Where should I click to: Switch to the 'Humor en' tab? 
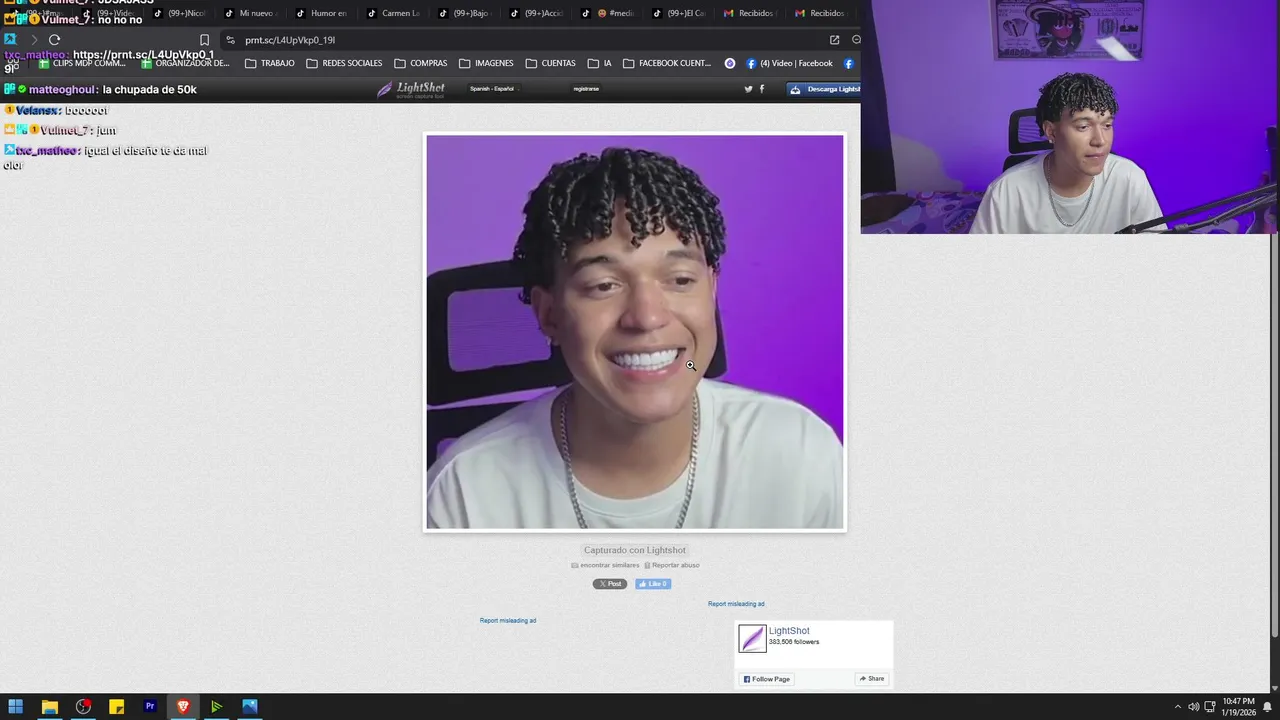point(321,13)
